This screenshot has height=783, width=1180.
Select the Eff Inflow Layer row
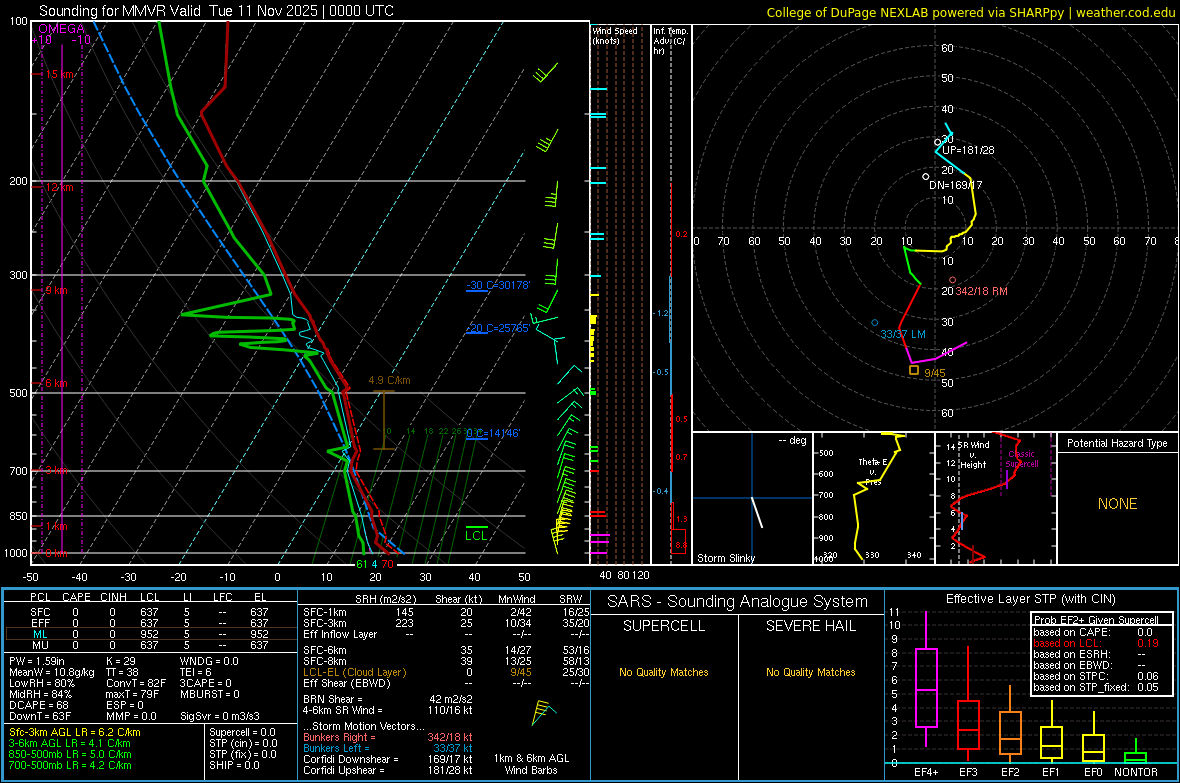point(446,634)
